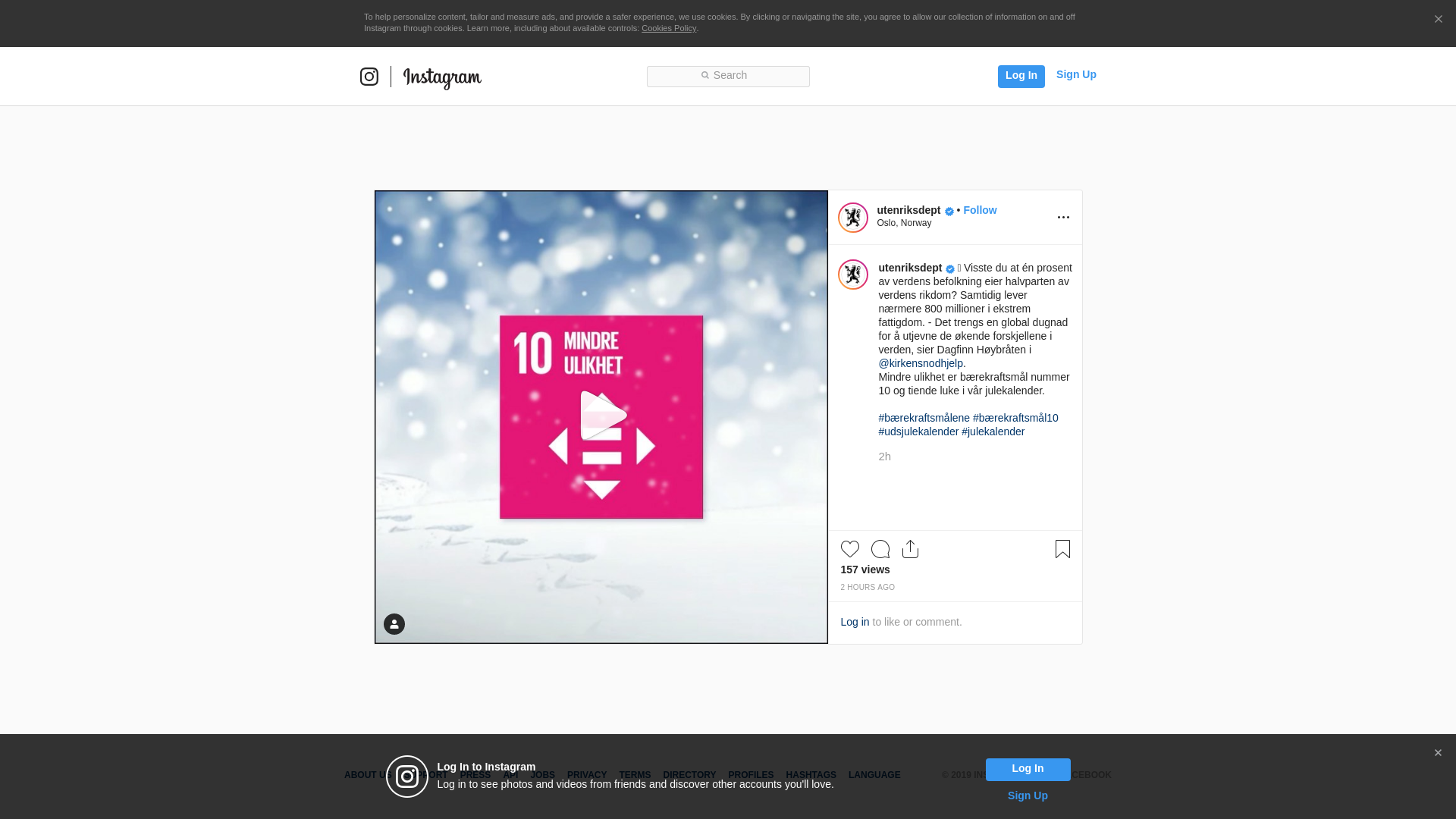Open utenriksdept profile name above Oslo, Norway
Viewport: 1456px width, 819px height.
[908, 210]
